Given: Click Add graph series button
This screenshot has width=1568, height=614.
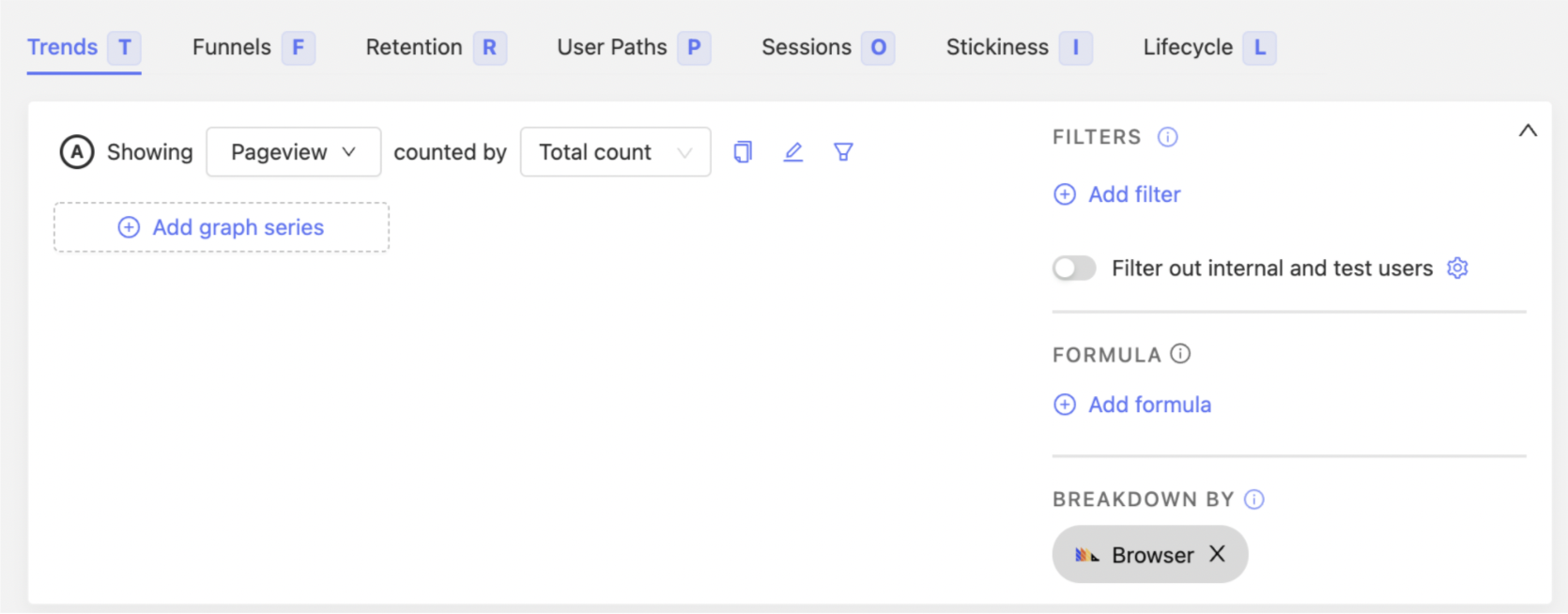Looking at the screenshot, I should pyautogui.click(x=222, y=227).
